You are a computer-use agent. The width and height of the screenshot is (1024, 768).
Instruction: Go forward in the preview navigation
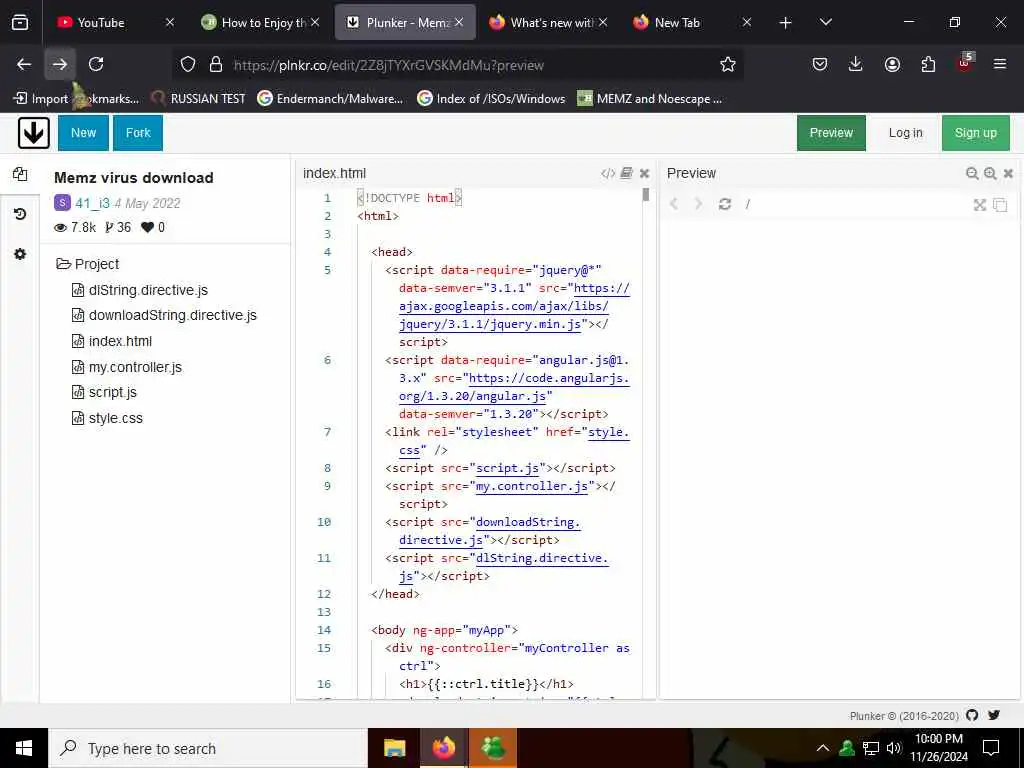(x=698, y=204)
